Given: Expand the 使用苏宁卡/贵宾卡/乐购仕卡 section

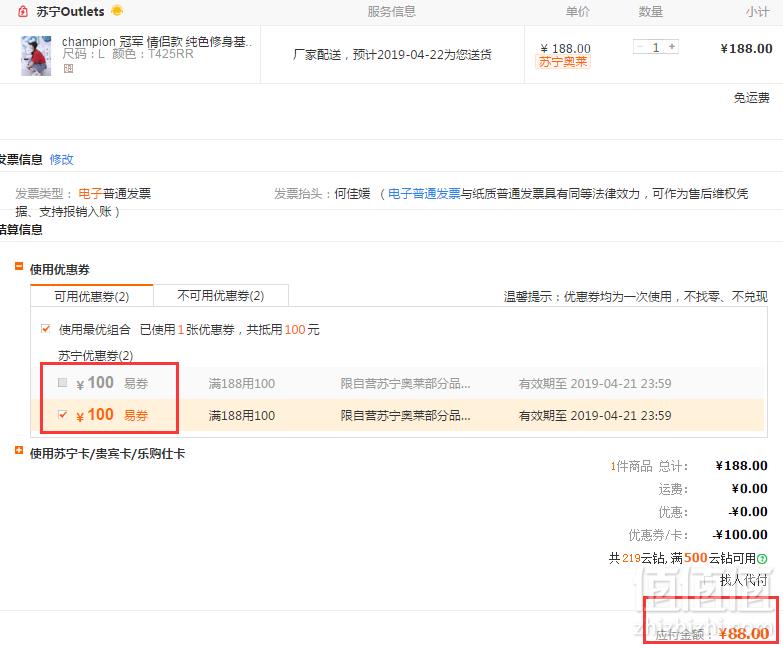Looking at the screenshot, I should tap(19, 450).
